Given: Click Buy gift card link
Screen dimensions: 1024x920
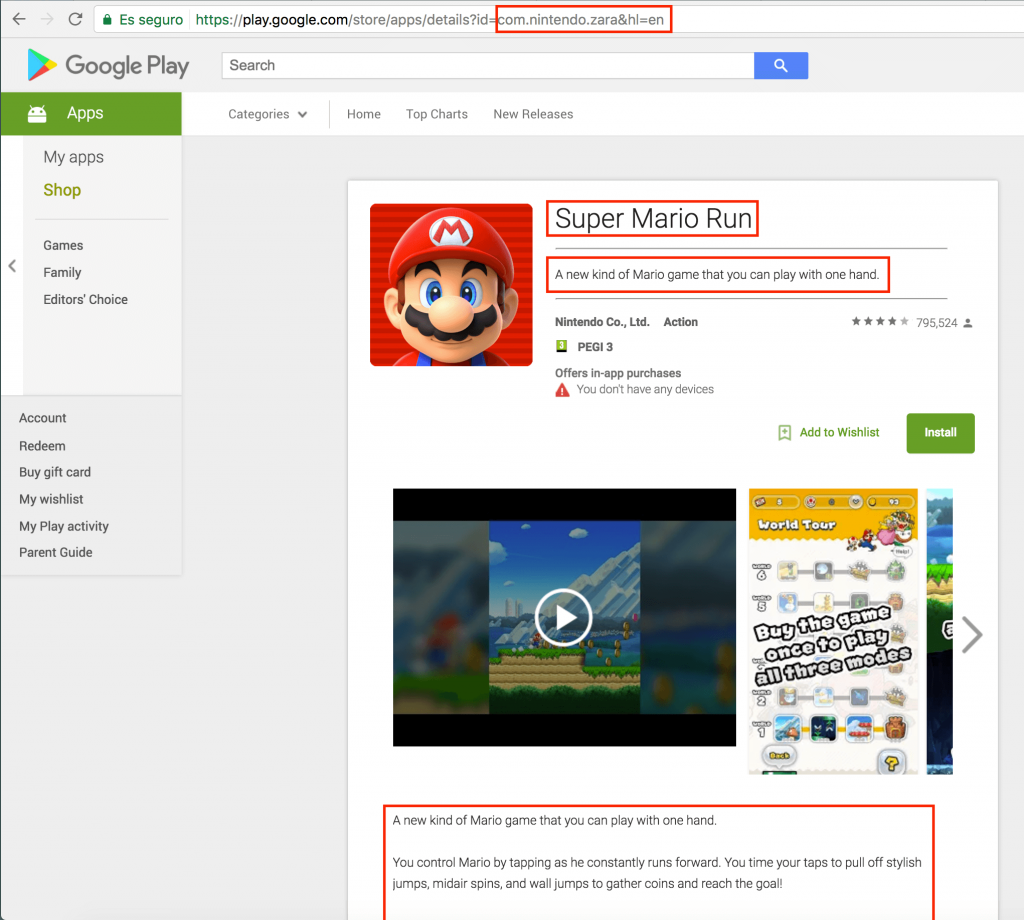Looking at the screenshot, I should (55, 472).
